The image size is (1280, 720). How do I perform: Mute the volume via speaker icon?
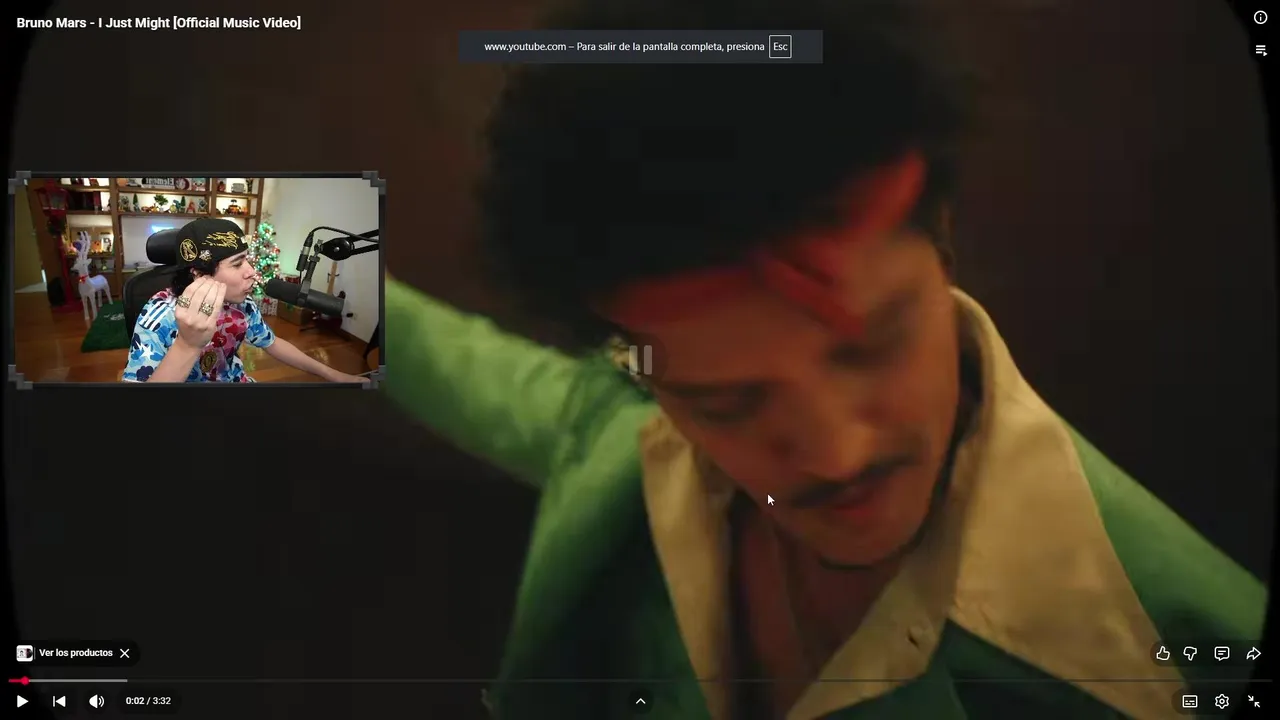[96, 701]
